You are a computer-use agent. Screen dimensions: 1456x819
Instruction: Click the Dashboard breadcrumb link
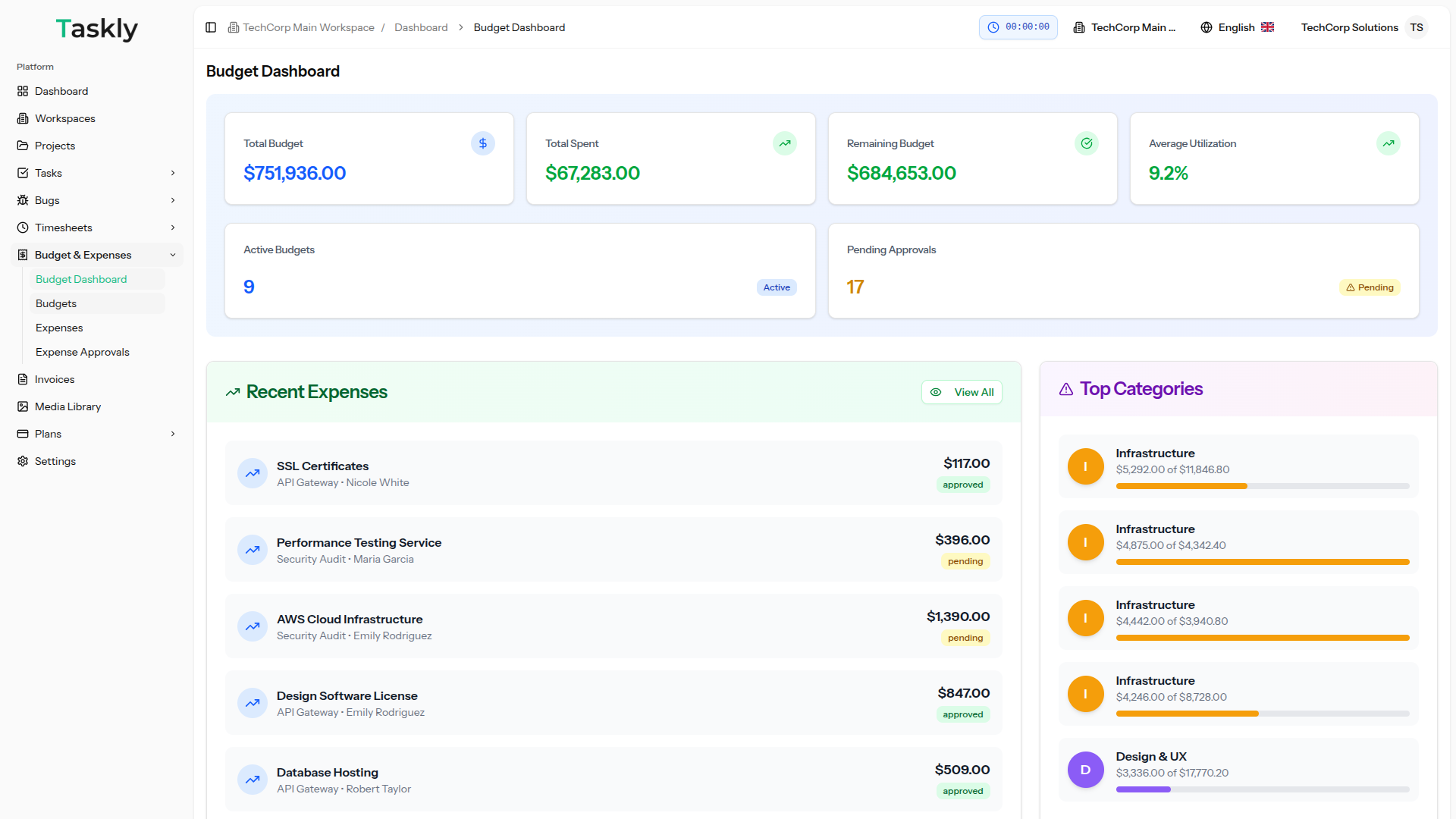(421, 27)
